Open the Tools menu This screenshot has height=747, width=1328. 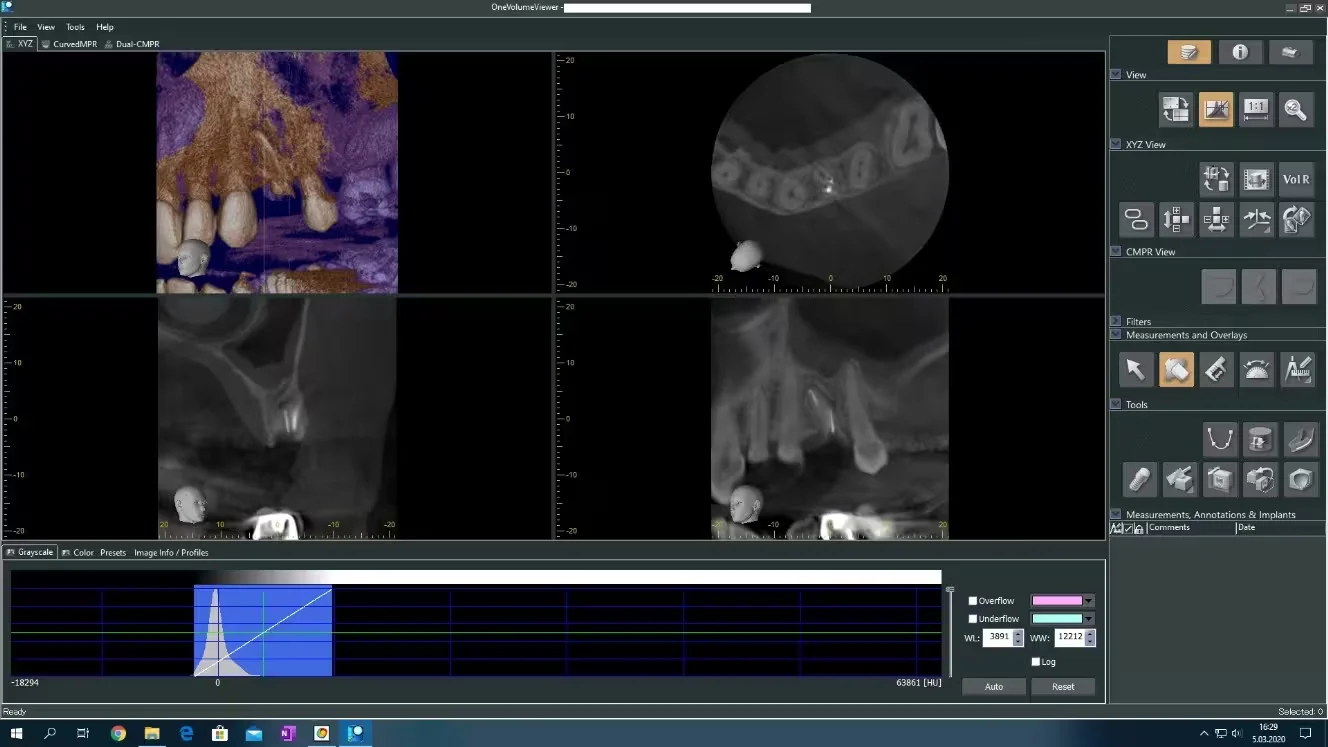[x=75, y=27]
